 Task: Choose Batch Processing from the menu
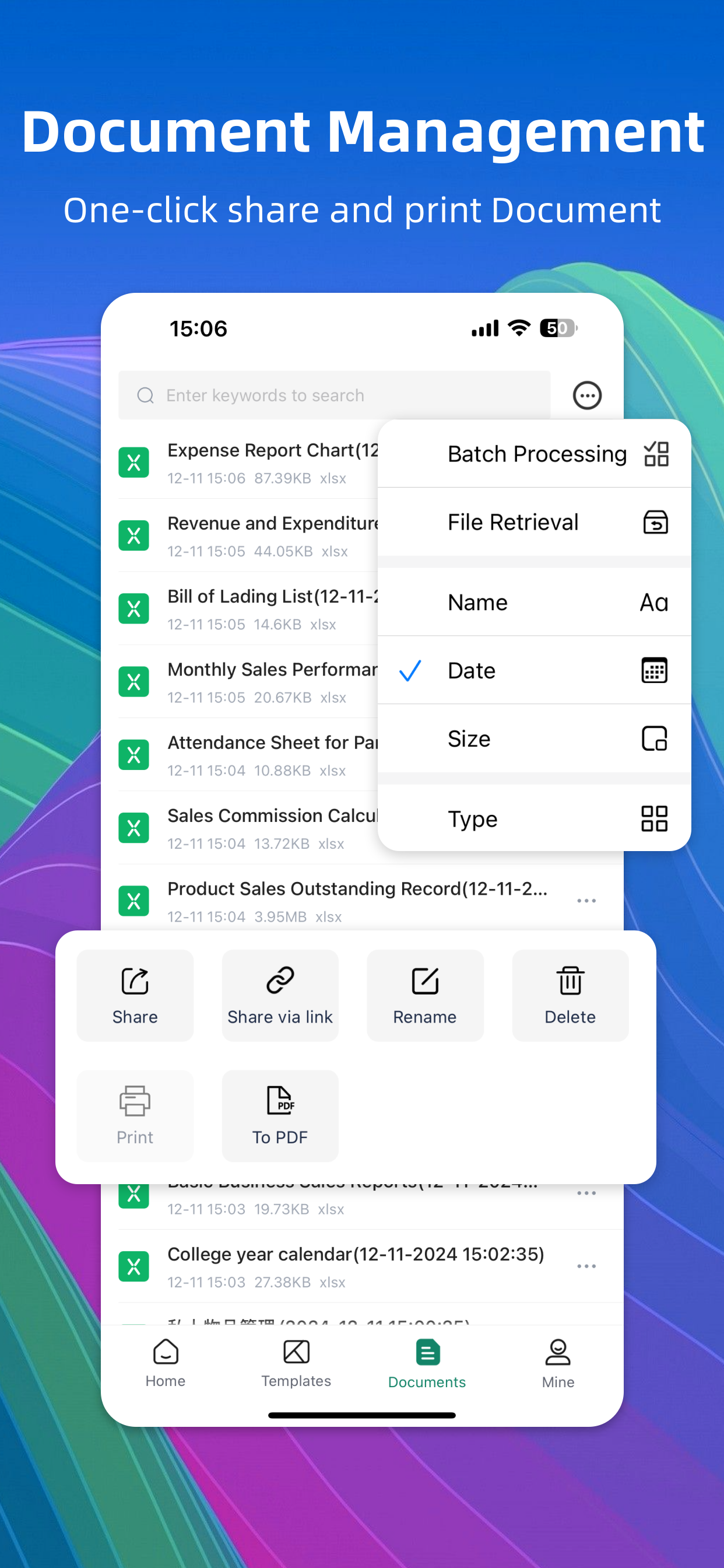[534, 454]
